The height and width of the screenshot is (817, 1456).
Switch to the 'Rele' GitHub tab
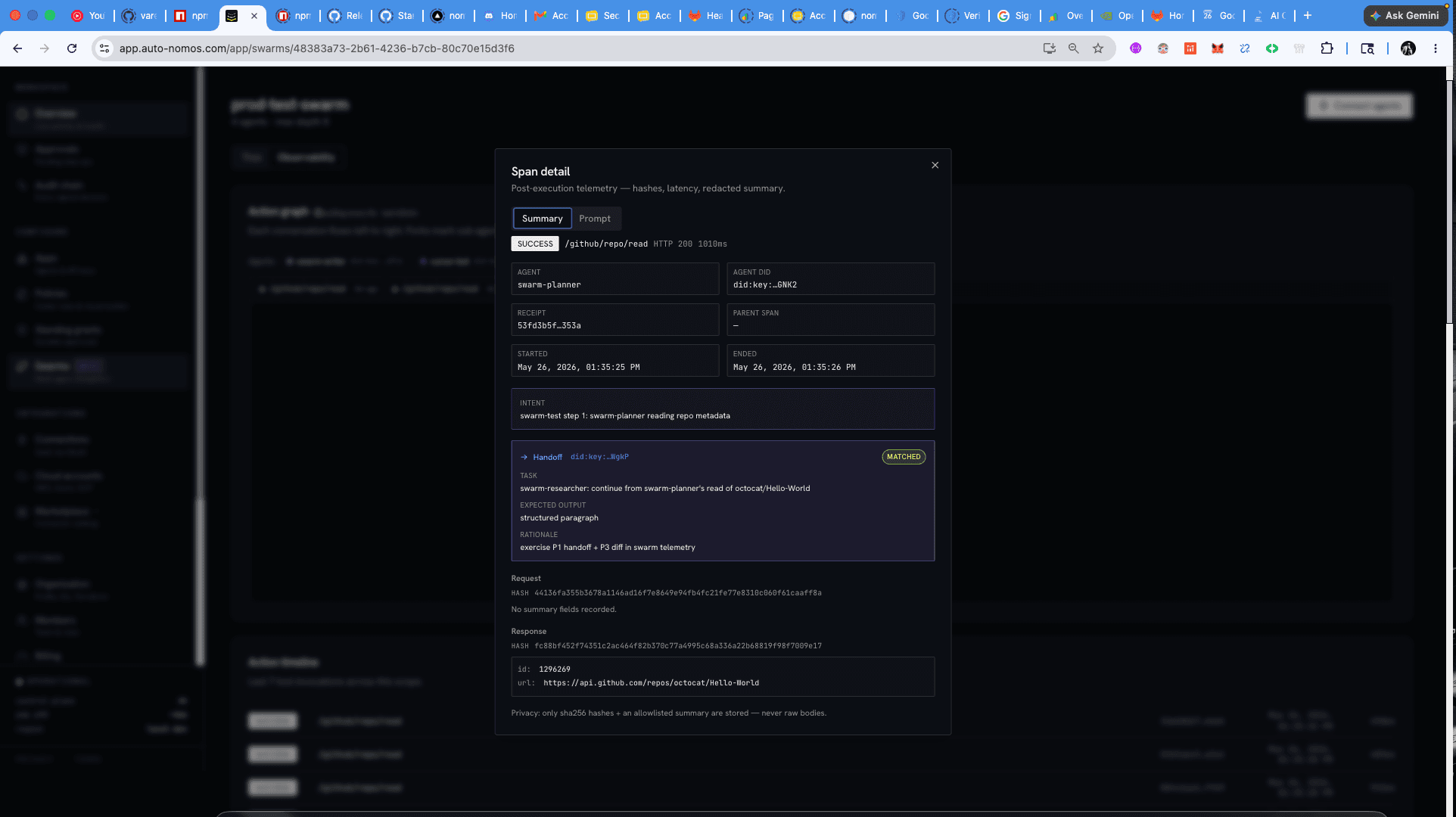pos(345,15)
